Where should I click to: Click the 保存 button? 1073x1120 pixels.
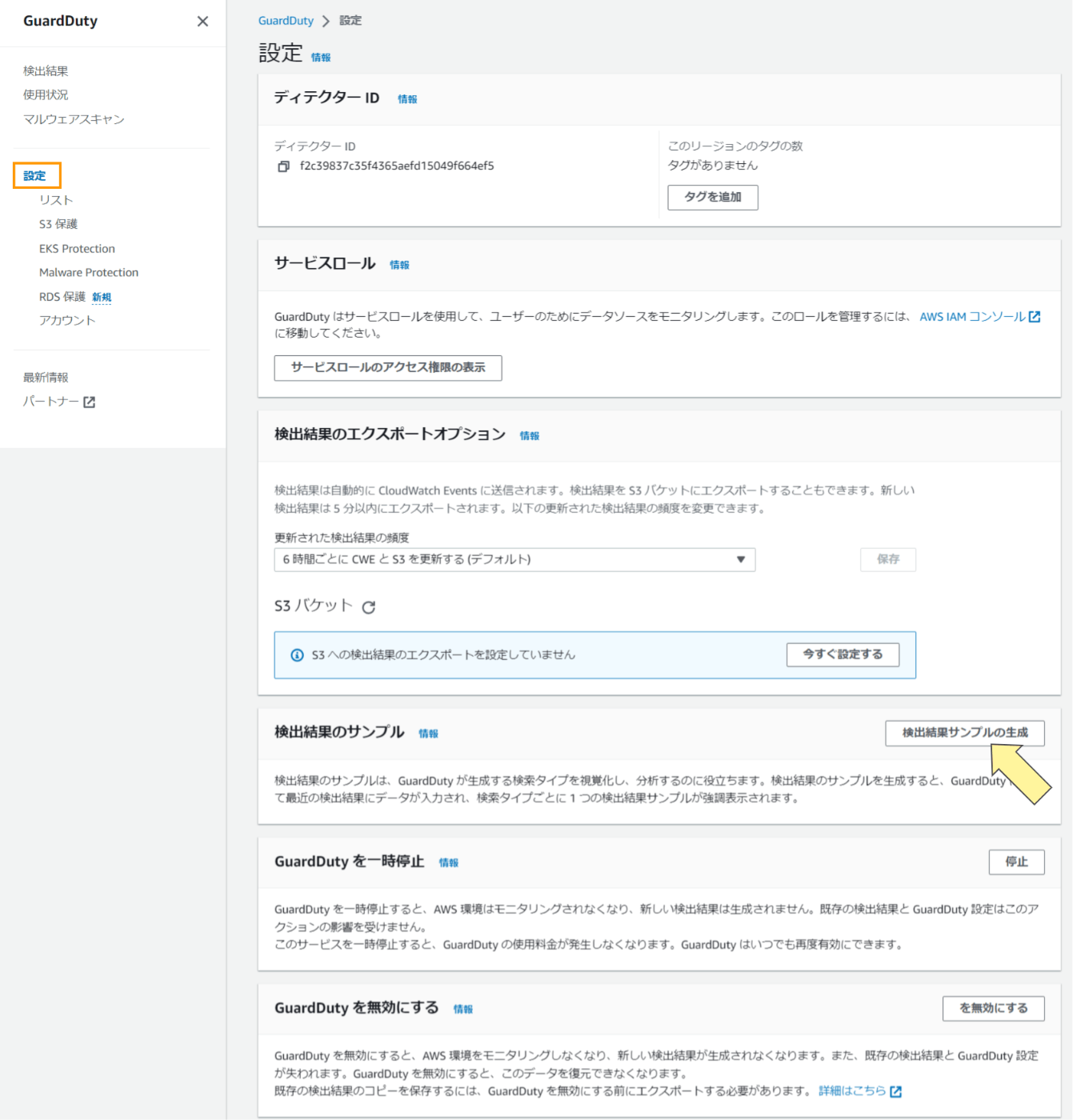[888, 560]
